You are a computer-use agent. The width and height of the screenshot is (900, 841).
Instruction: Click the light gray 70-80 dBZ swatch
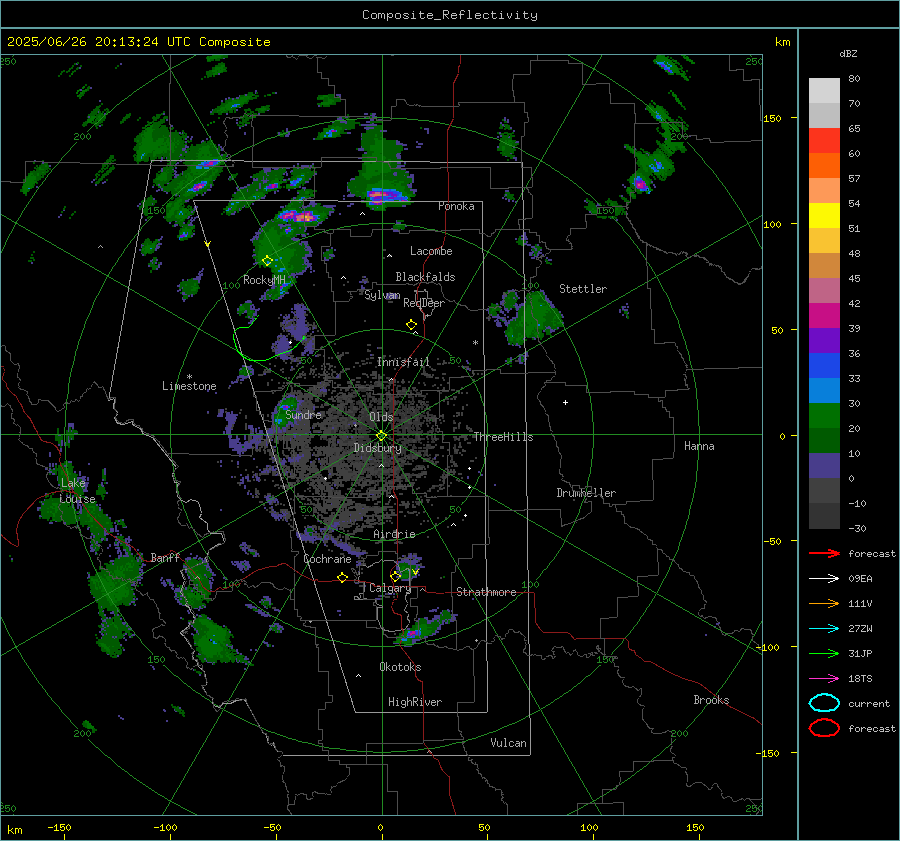824,91
